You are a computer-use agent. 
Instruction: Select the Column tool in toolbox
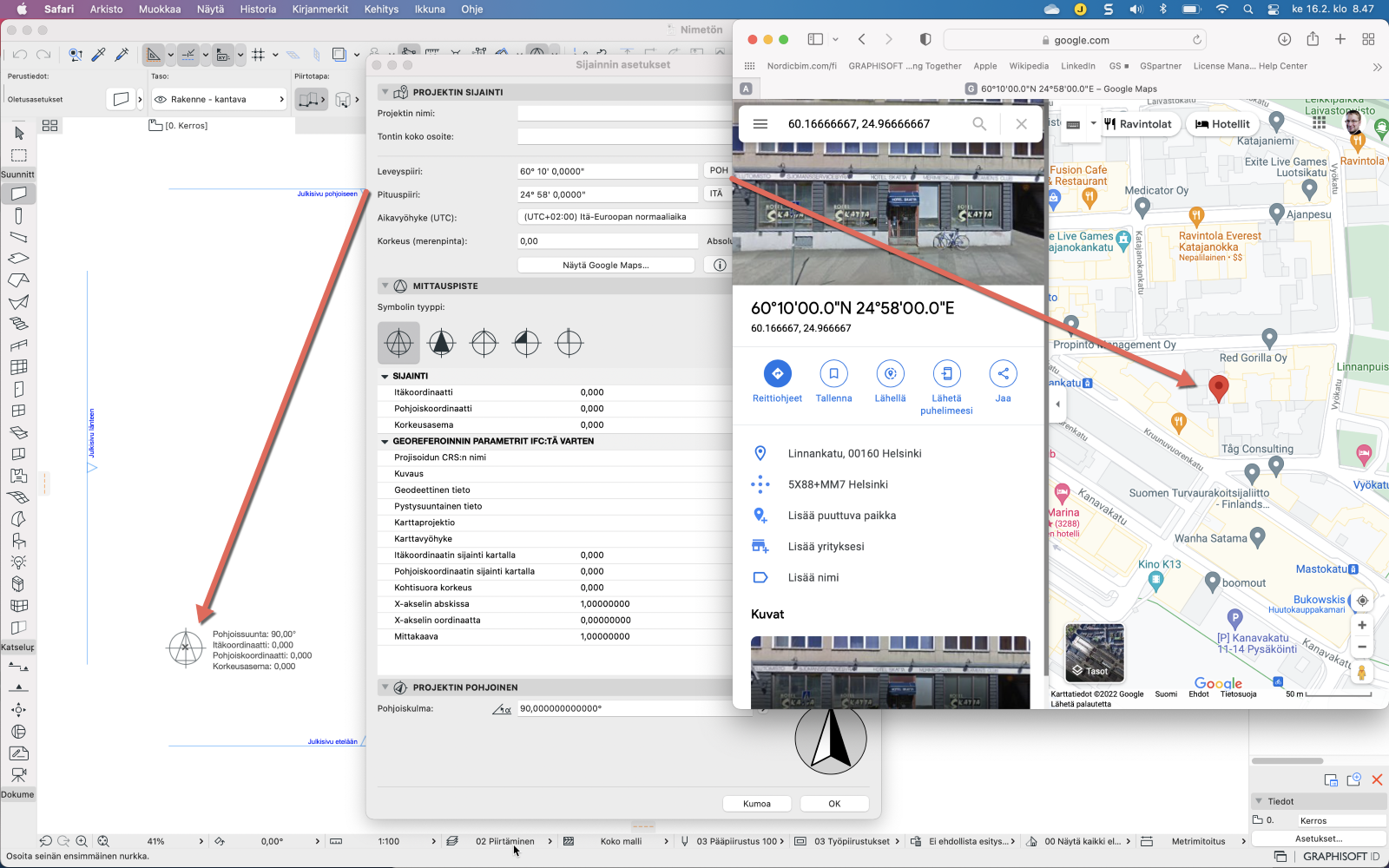point(19,216)
